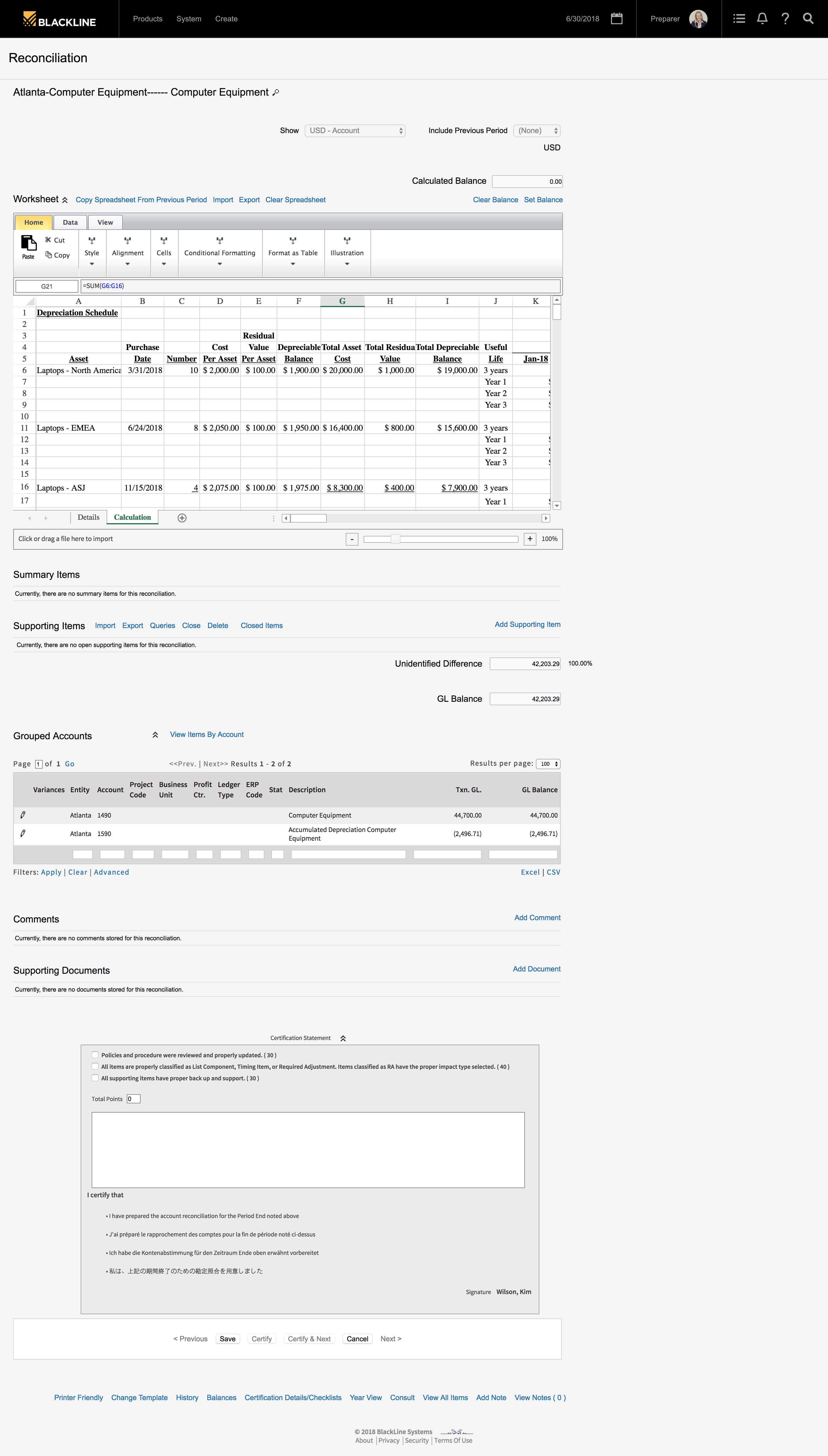Click the Cancel button

coord(358,1339)
